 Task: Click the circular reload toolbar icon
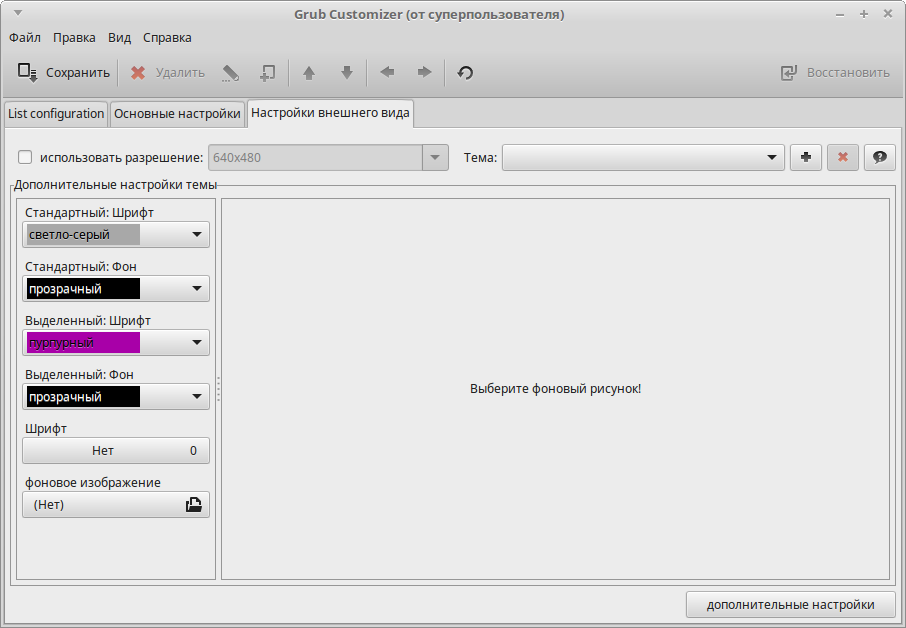coord(465,73)
